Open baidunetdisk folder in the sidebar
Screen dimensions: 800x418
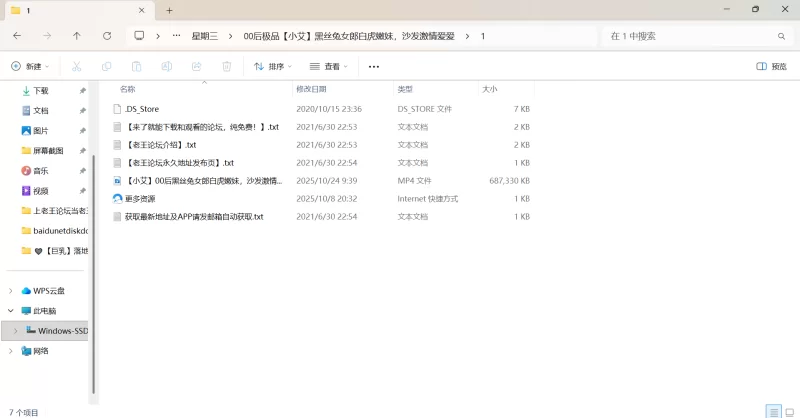(60, 231)
